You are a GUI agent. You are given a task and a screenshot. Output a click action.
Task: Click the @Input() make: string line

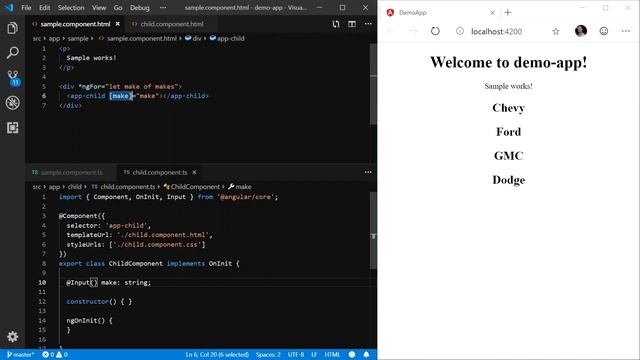click(x=109, y=282)
